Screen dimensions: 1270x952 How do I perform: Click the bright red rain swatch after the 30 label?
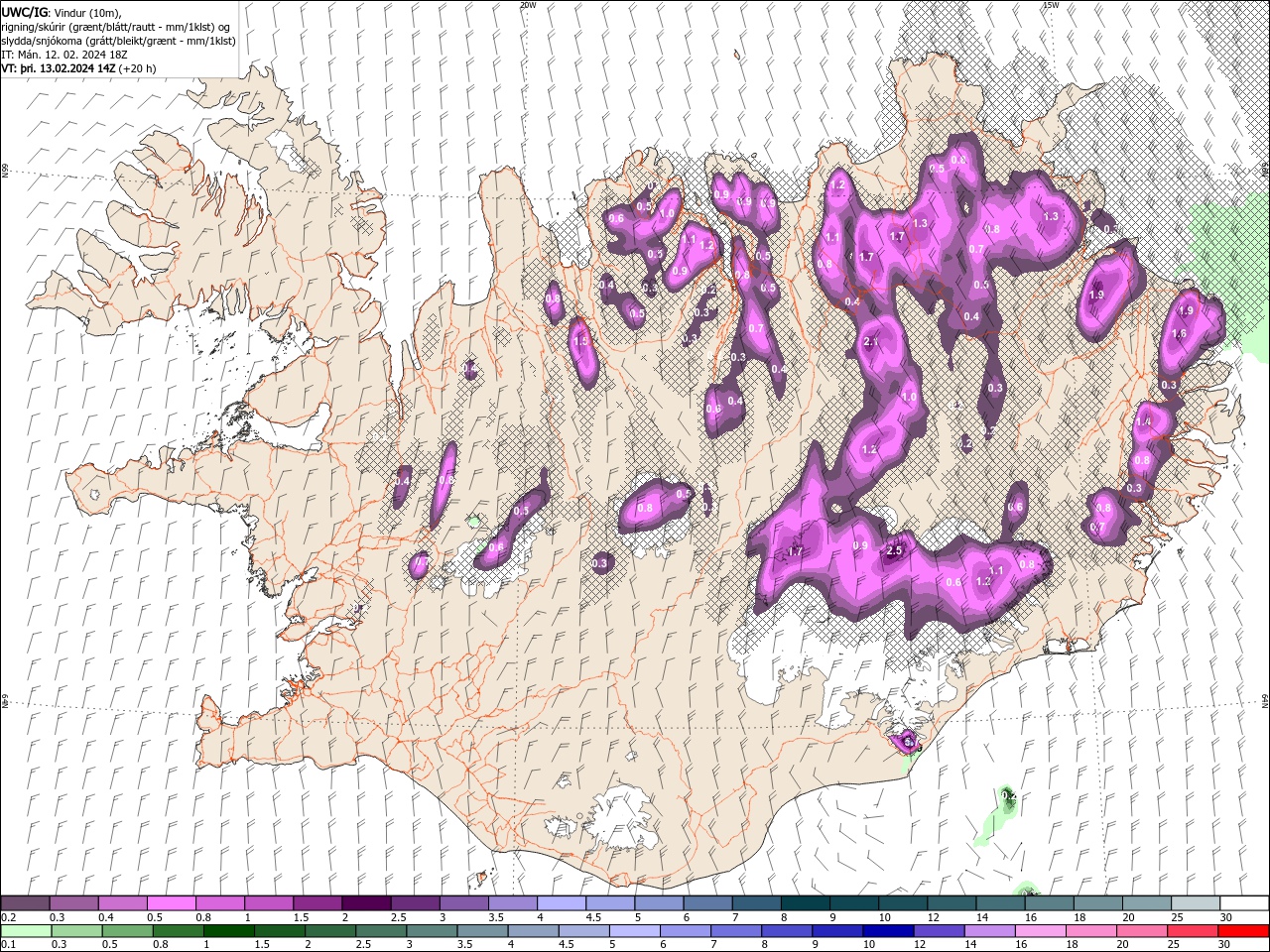[x=1243, y=931]
